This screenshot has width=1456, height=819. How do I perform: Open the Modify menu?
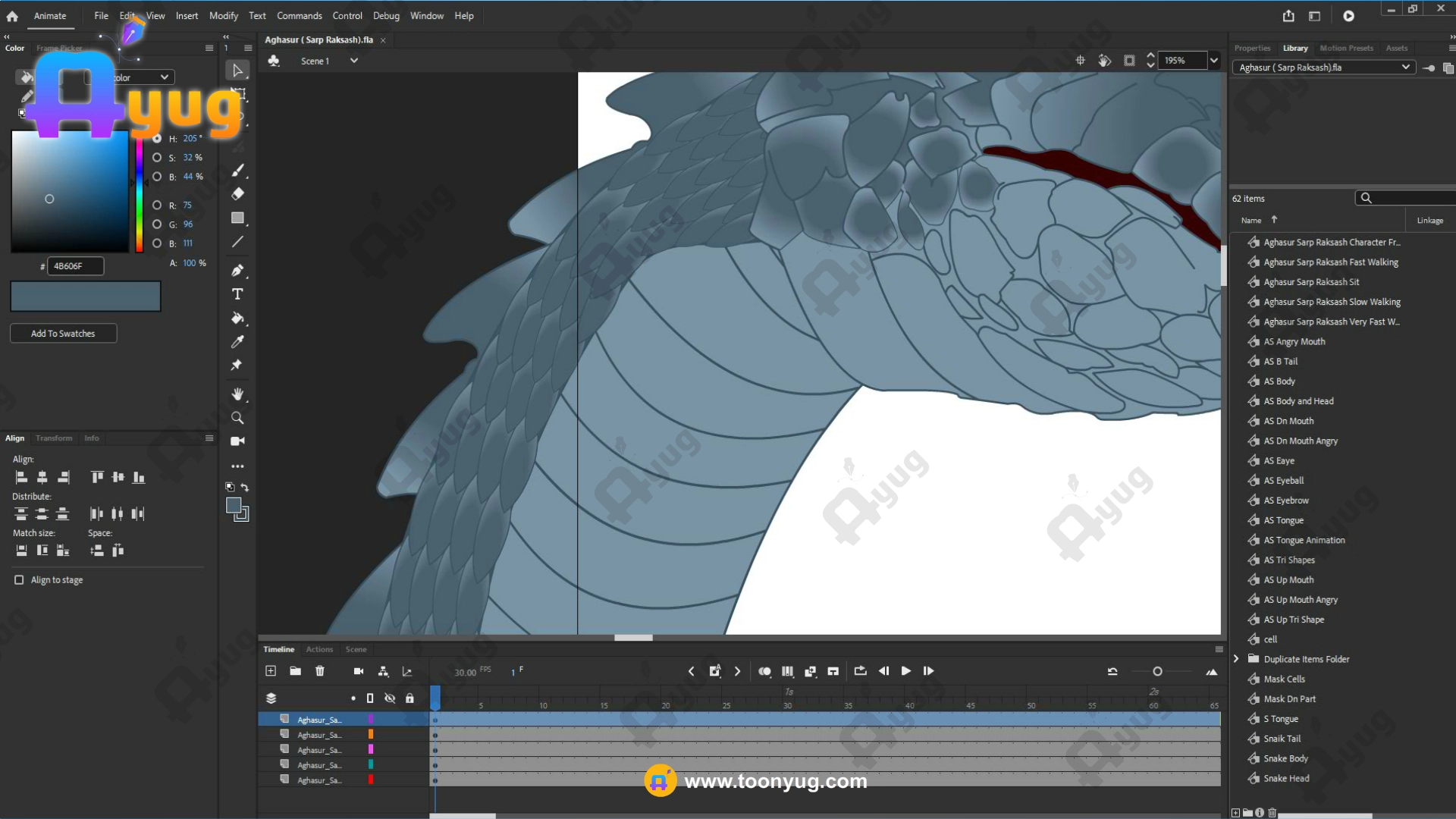tap(223, 16)
